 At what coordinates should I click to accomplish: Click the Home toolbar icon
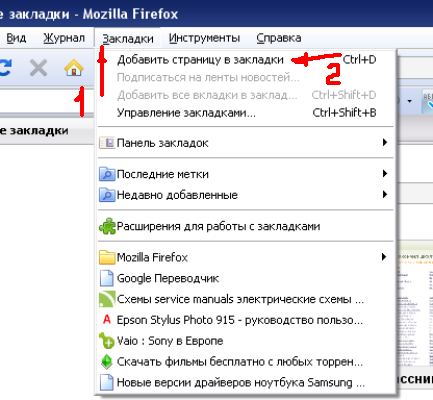click(74, 68)
